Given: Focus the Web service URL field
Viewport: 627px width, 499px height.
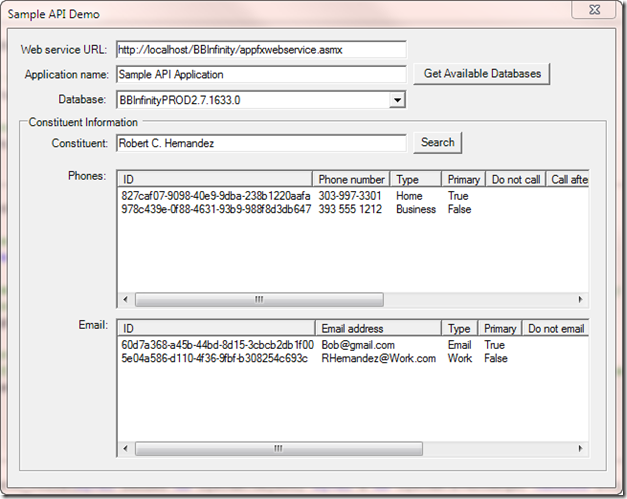Looking at the screenshot, I should pos(260,49).
